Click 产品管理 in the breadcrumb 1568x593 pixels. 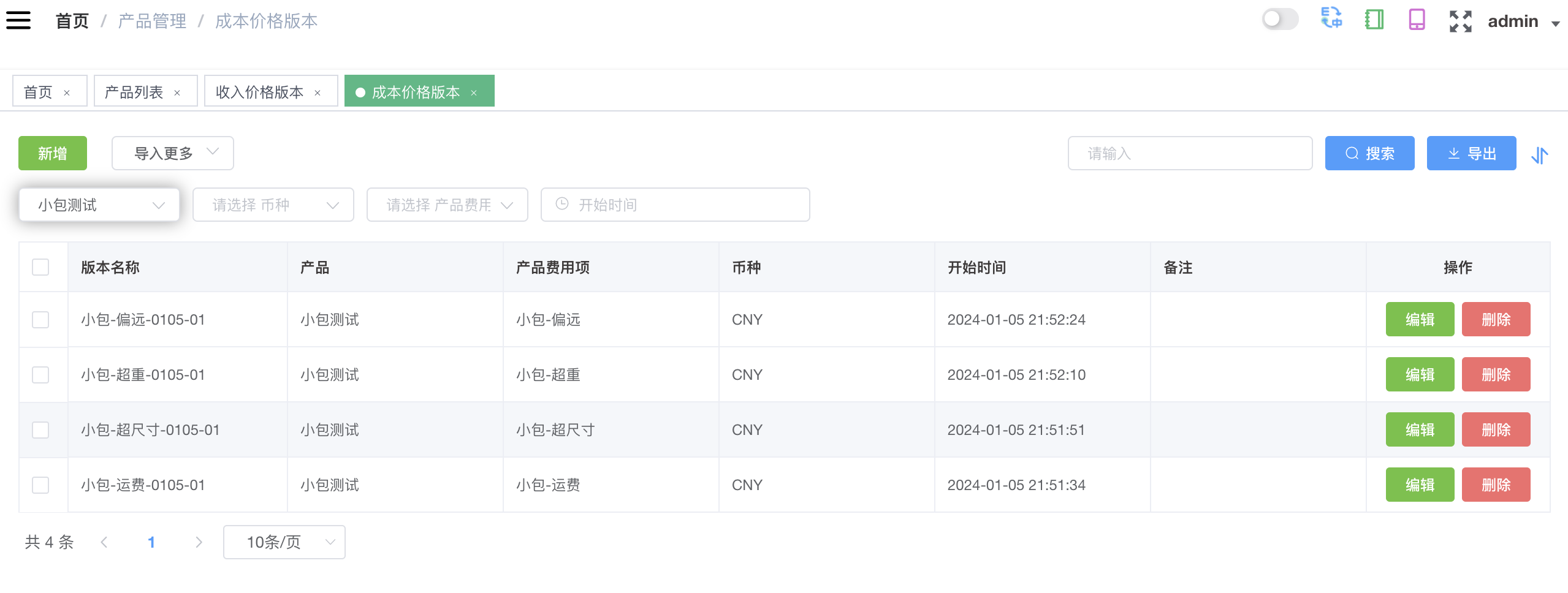tap(152, 21)
